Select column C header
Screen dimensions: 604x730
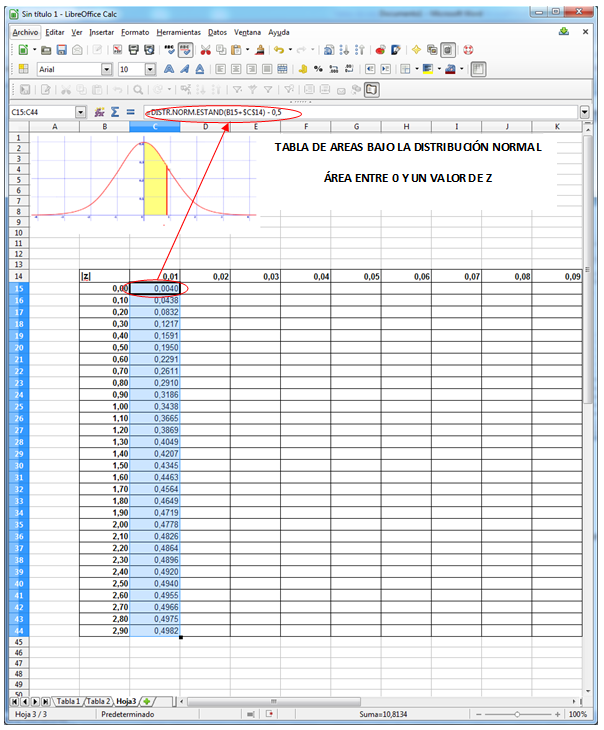click(155, 127)
